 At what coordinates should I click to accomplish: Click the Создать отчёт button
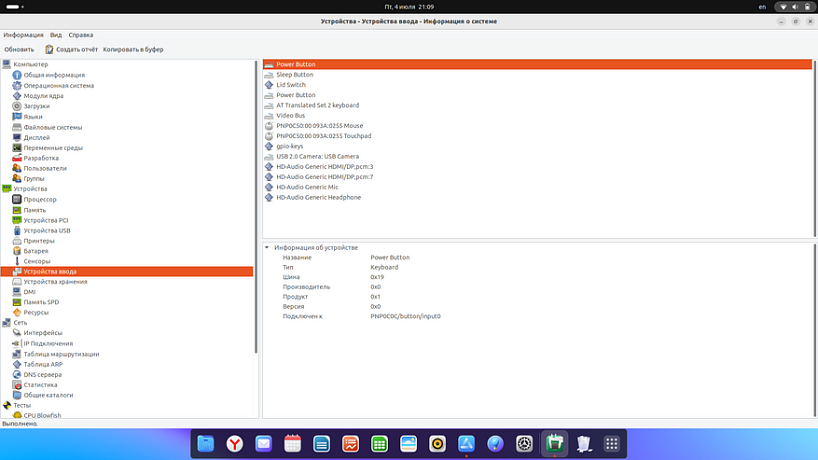pos(71,49)
